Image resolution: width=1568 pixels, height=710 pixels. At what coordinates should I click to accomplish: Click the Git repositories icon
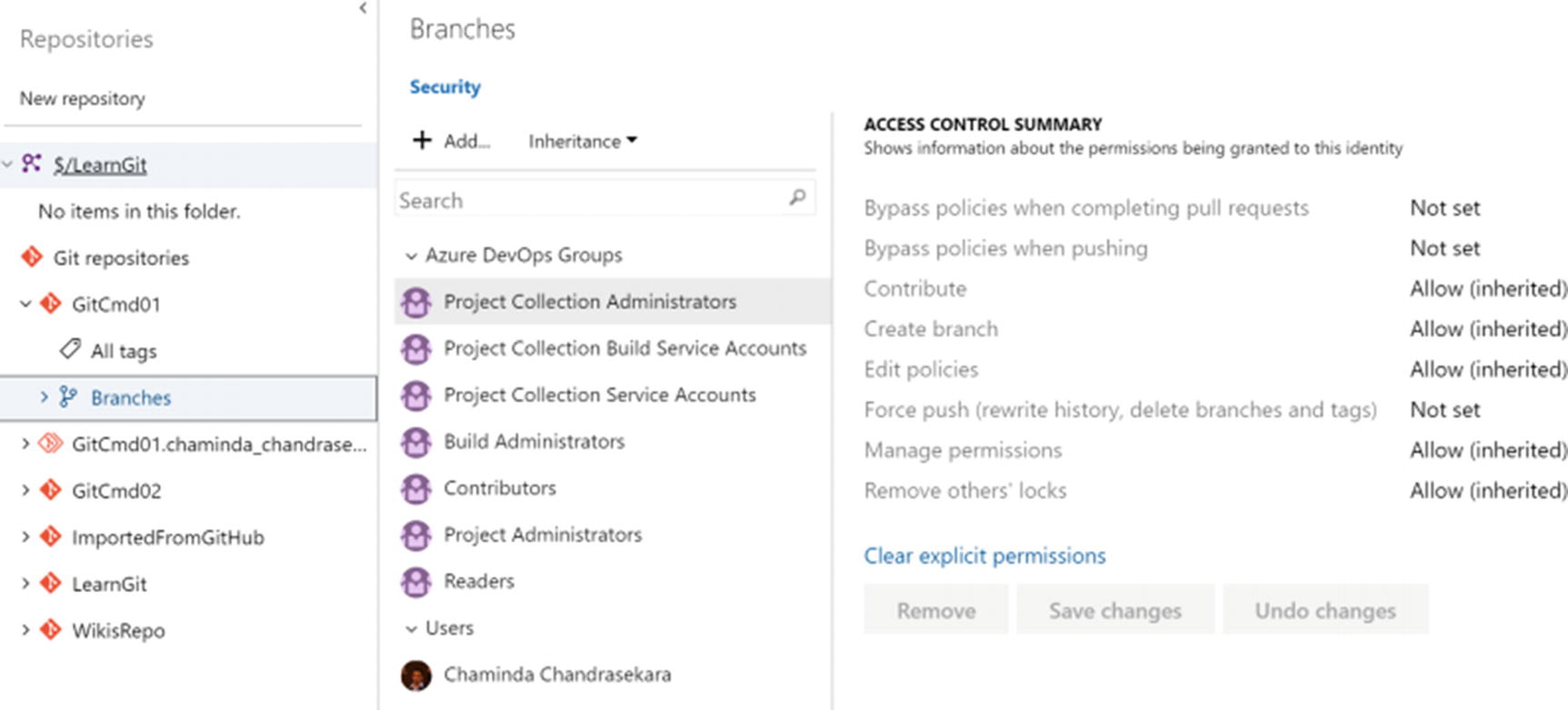point(32,257)
